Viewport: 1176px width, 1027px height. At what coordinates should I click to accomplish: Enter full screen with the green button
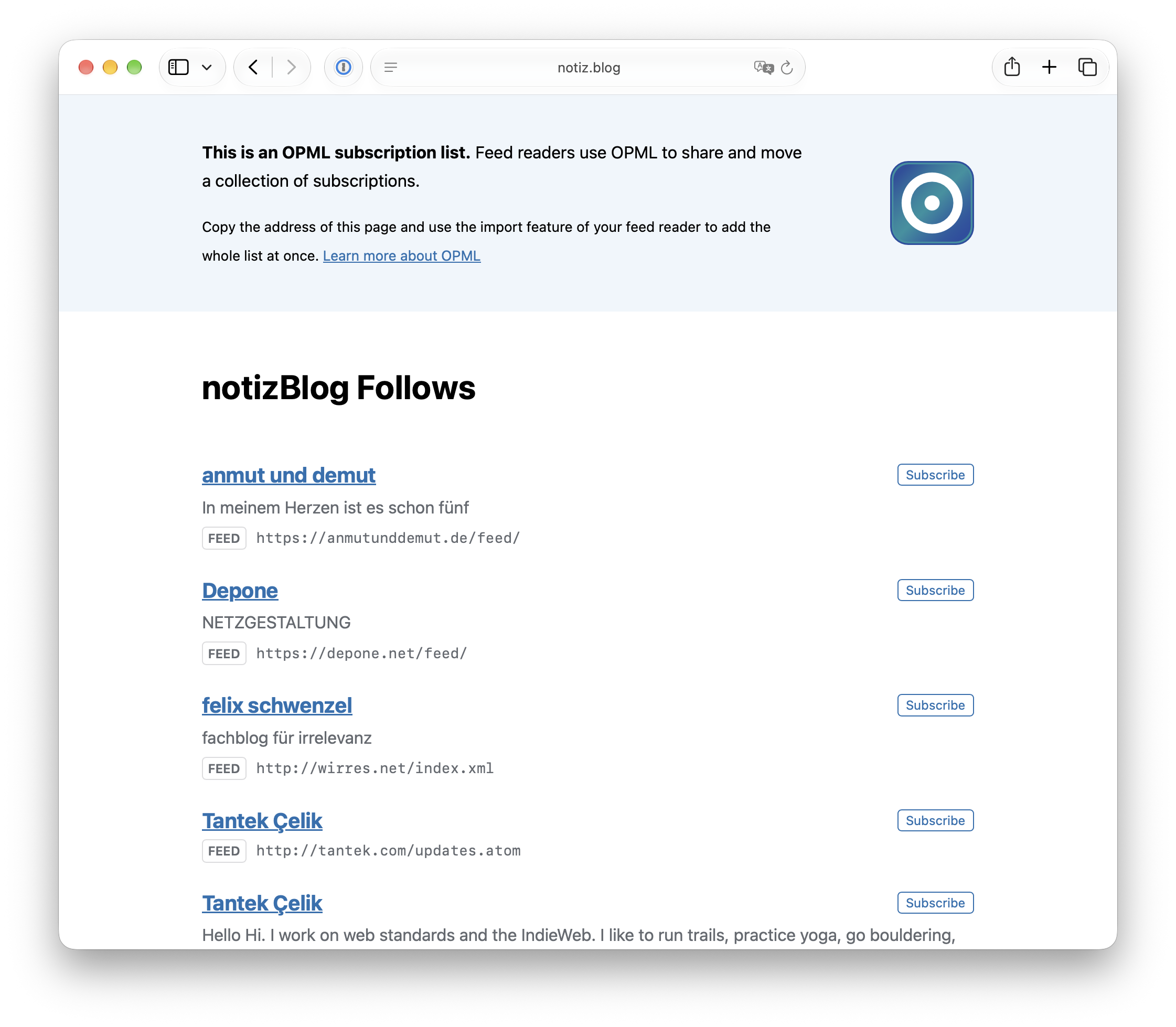click(x=134, y=67)
